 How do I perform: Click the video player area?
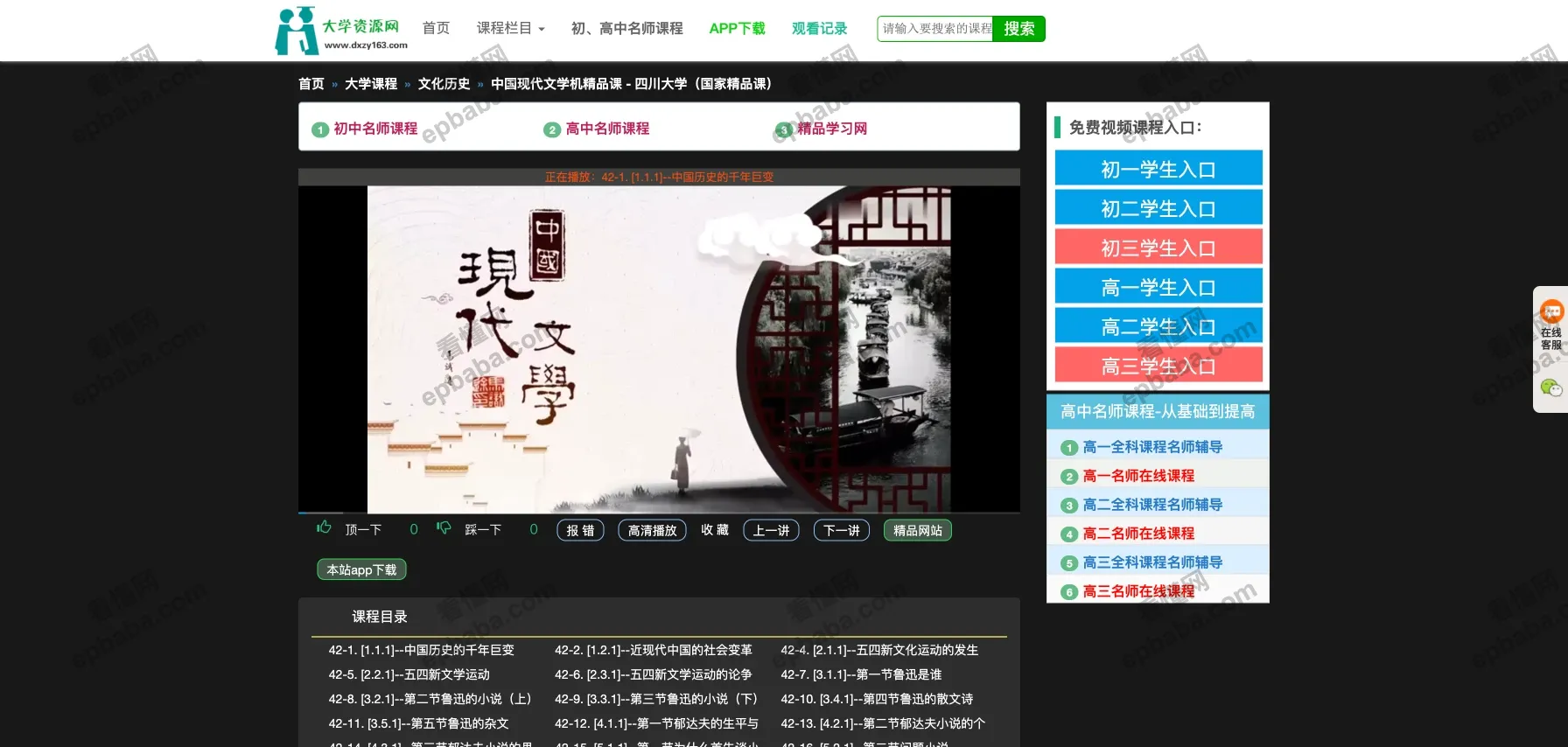pyautogui.click(x=659, y=349)
